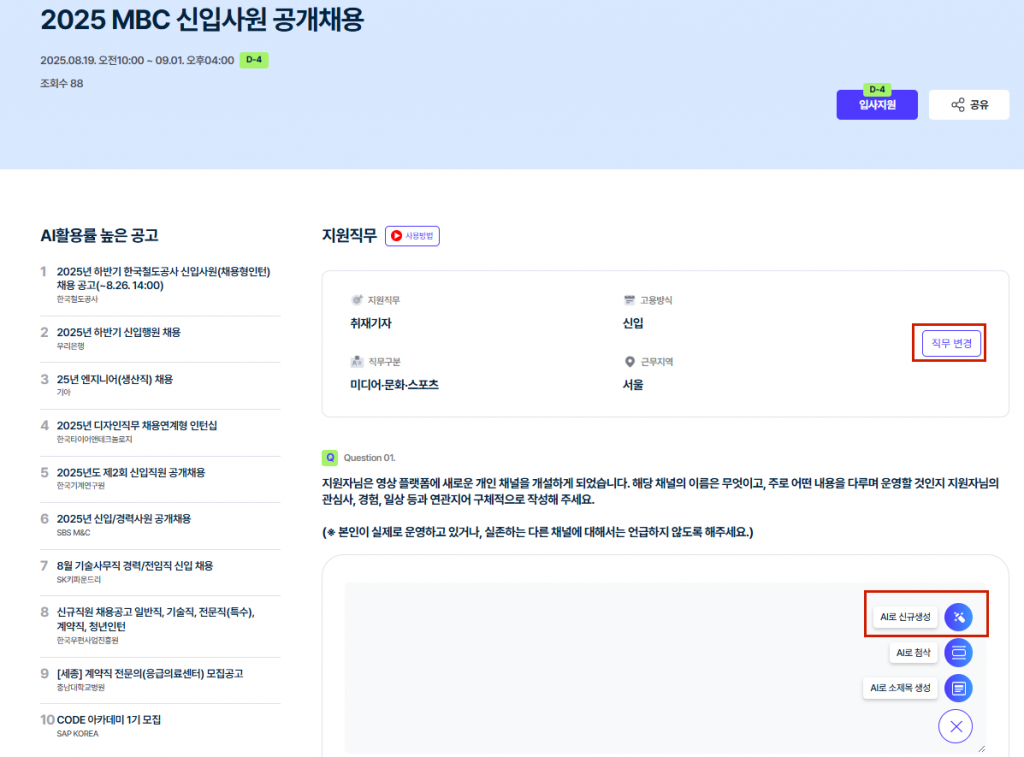This screenshot has width=1024, height=757.
Task: Click the round AI 소제목 생성 document icon
Action: (958, 688)
